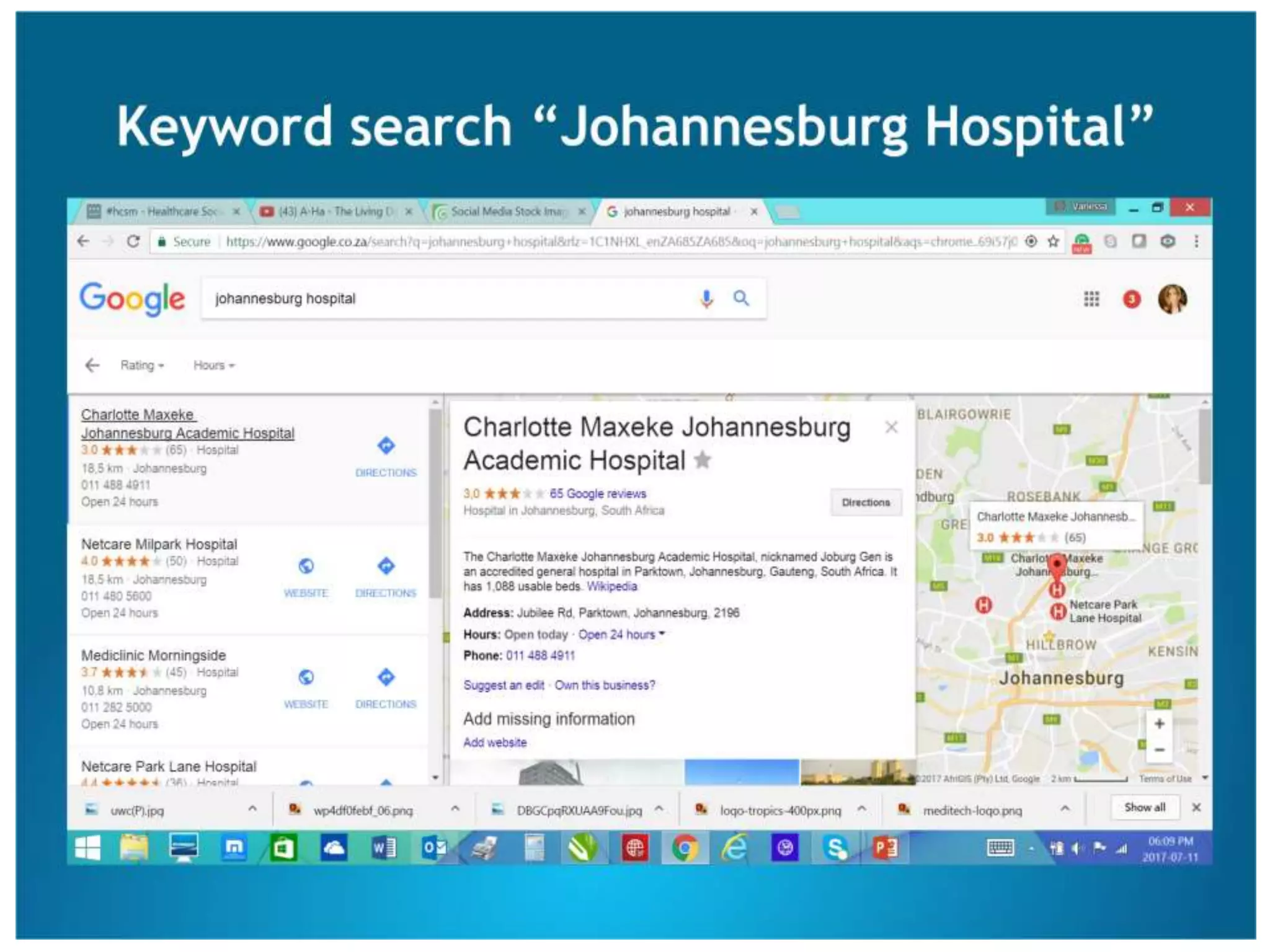Expand the Hours filter dropdown

[214, 365]
